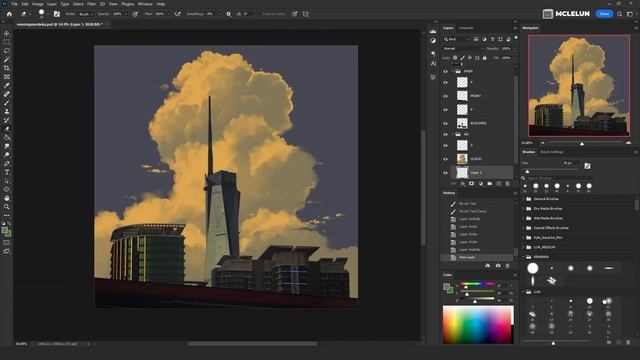Select the Horizontal Type tool
The width and height of the screenshot is (640, 360).
coord(7,172)
